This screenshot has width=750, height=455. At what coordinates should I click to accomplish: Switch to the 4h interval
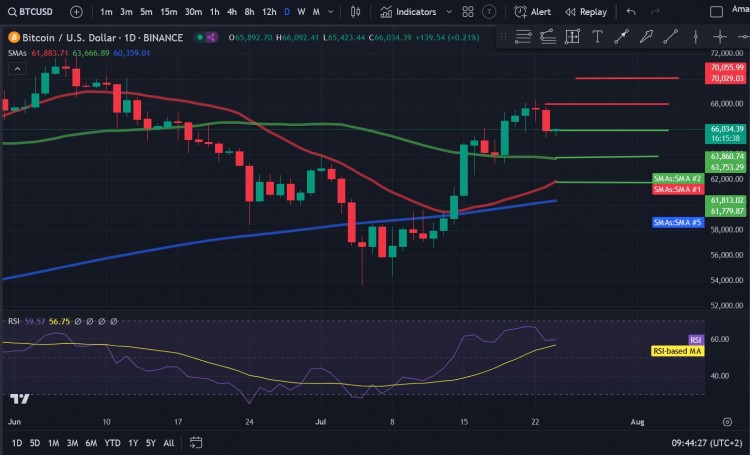232,12
